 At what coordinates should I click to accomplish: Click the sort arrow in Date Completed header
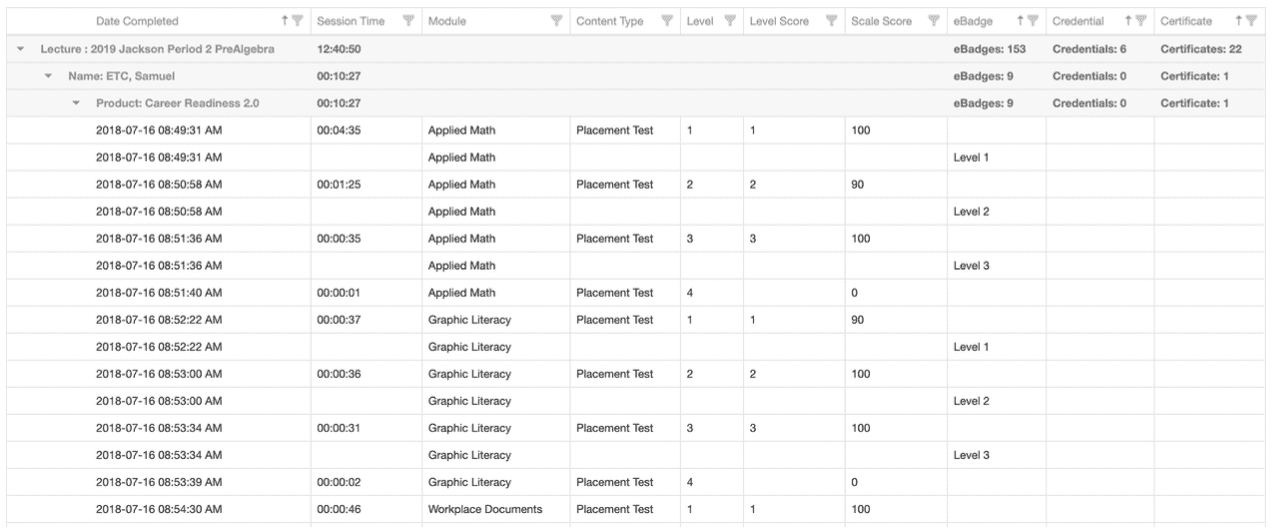[286, 22]
